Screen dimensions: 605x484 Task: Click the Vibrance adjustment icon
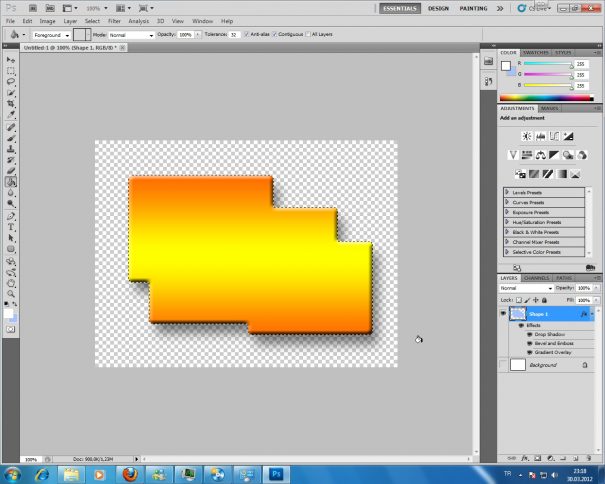click(x=513, y=155)
